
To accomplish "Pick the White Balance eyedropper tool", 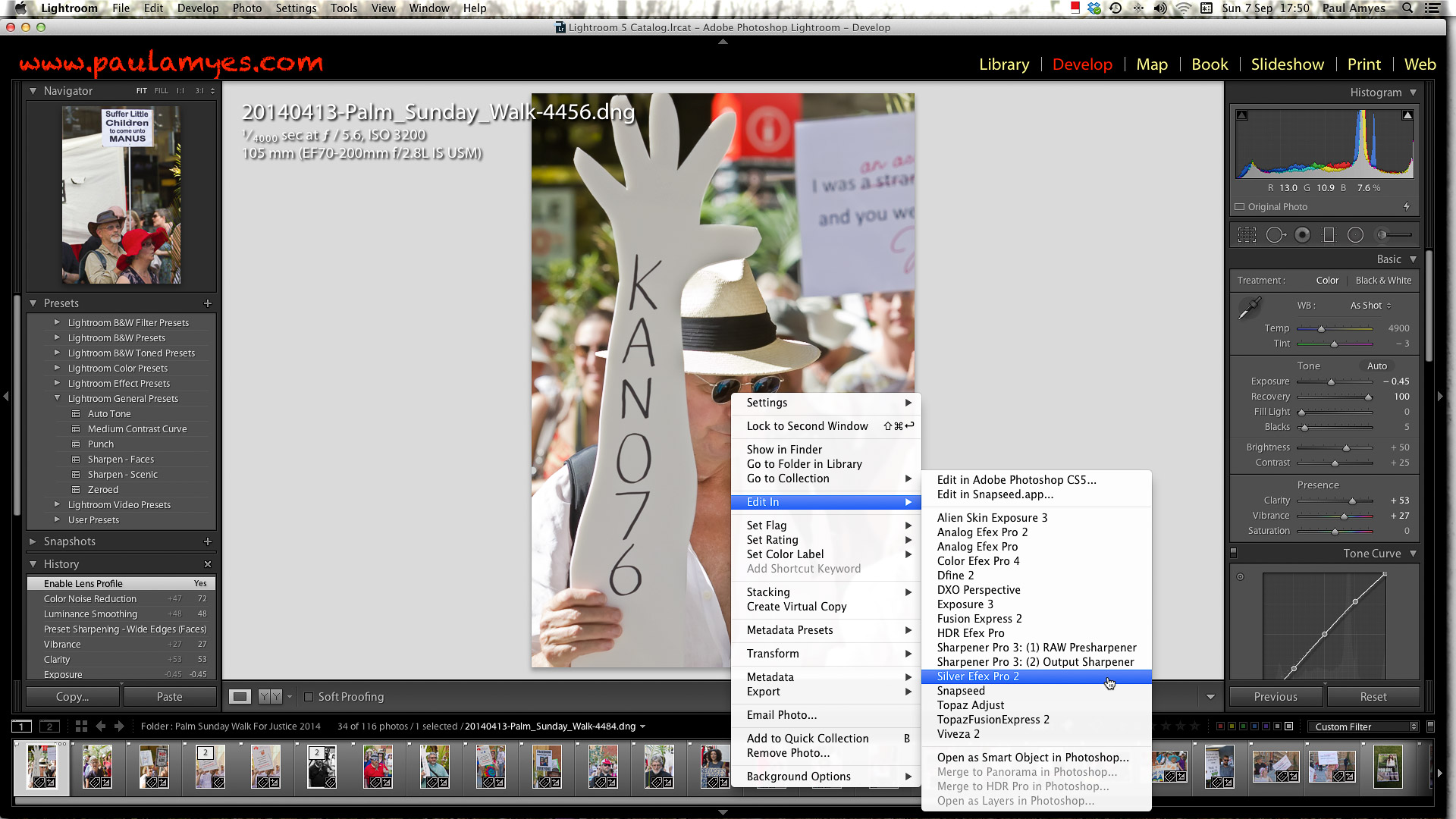I will coord(1249,308).
